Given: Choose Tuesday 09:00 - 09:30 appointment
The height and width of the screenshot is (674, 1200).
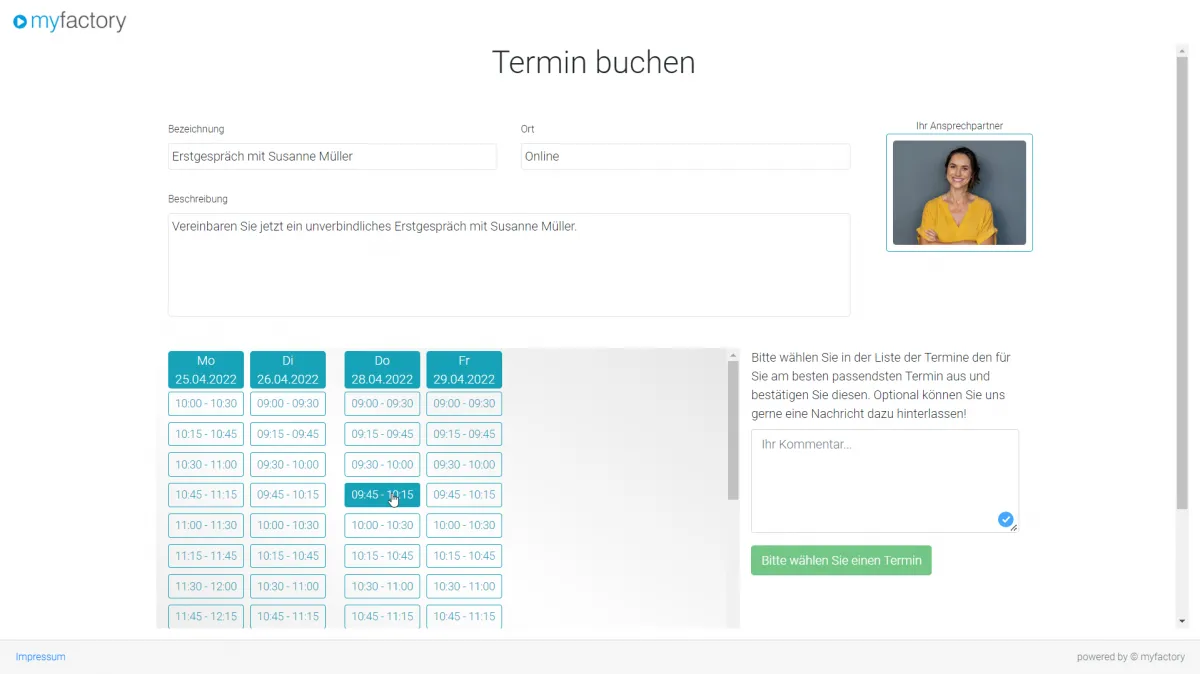Looking at the screenshot, I should [x=288, y=404].
